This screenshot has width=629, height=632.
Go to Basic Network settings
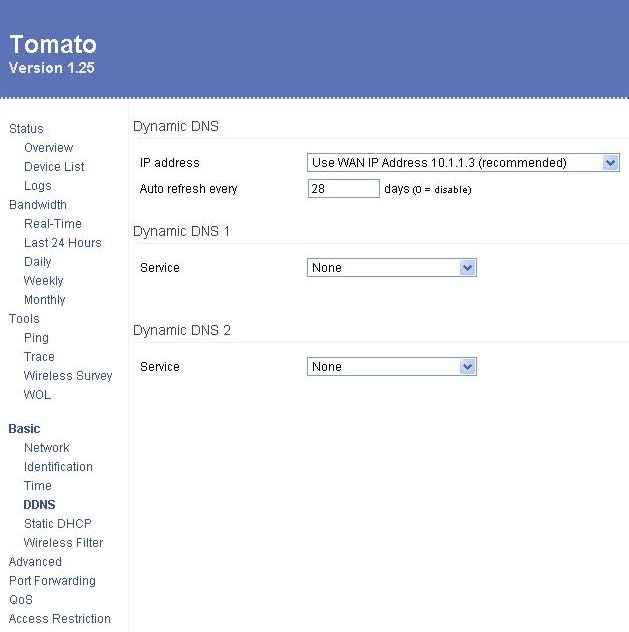pyautogui.click(x=46, y=448)
